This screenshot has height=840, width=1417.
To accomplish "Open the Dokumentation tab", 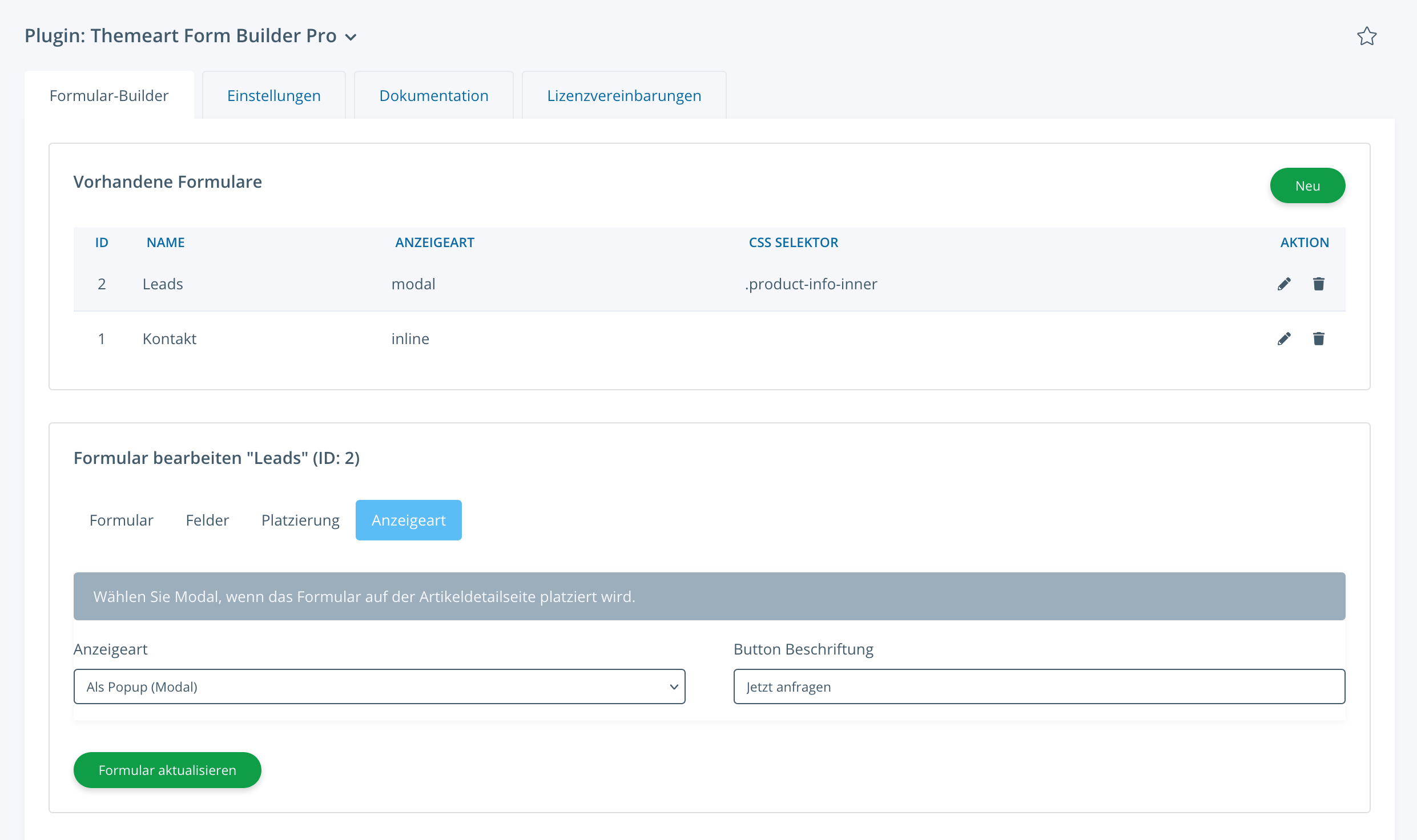I will [x=433, y=95].
